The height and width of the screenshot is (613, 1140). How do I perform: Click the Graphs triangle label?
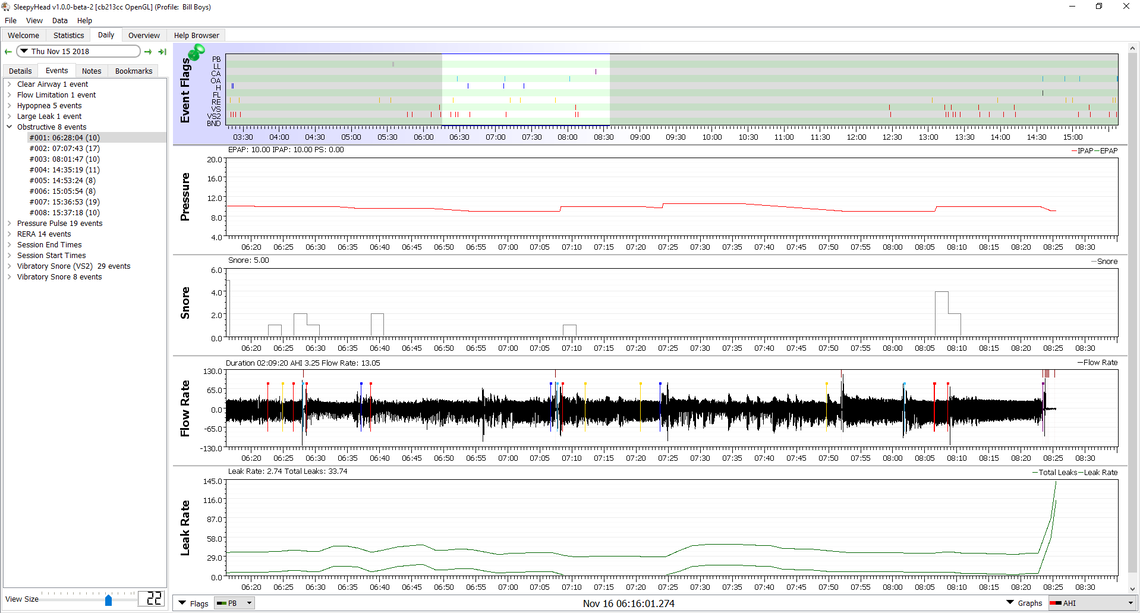click(x=1024, y=603)
